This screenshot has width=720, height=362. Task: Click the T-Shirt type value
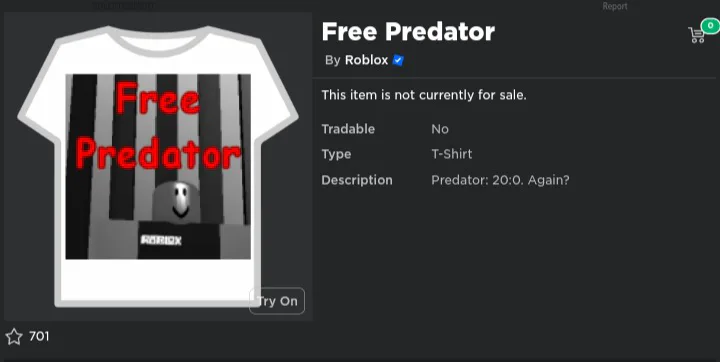pyautogui.click(x=452, y=154)
